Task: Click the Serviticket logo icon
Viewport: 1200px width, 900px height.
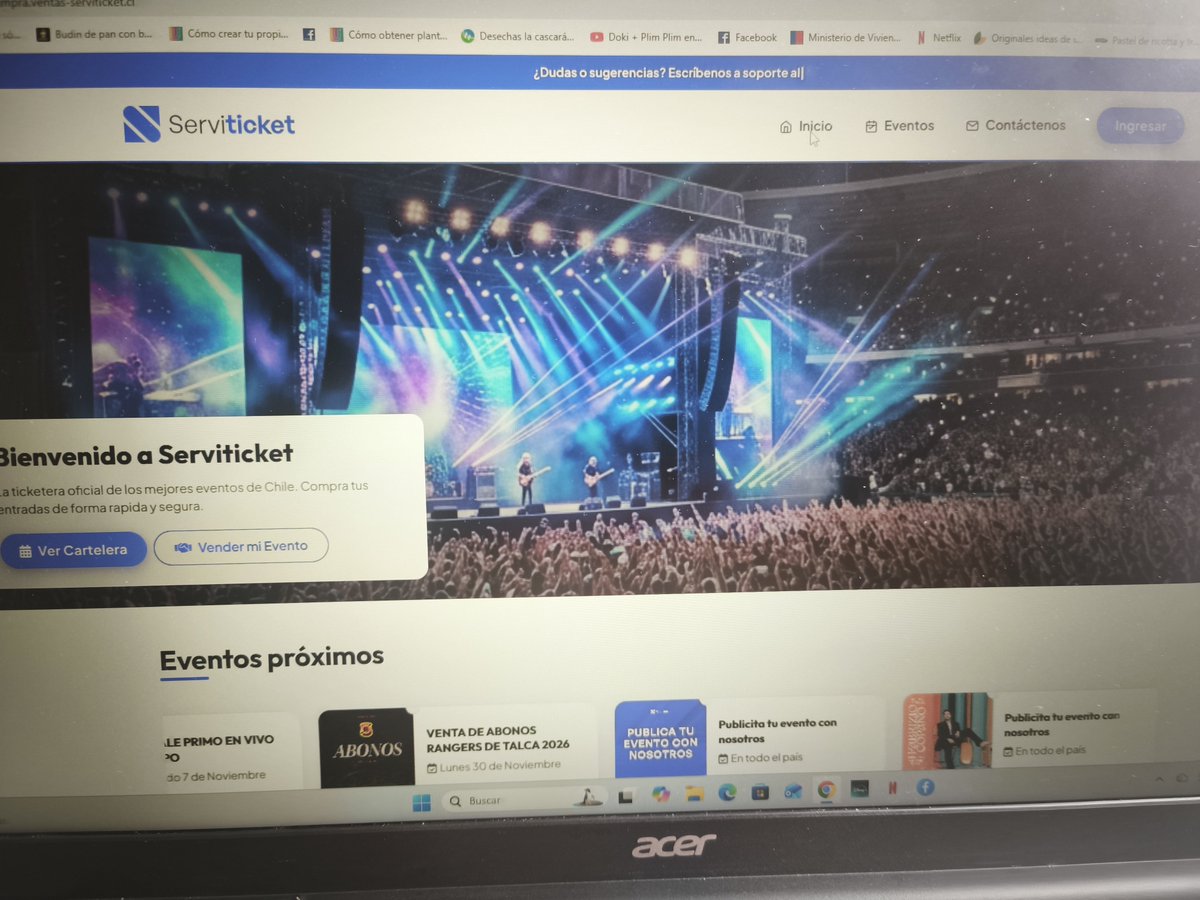Action: point(141,124)
